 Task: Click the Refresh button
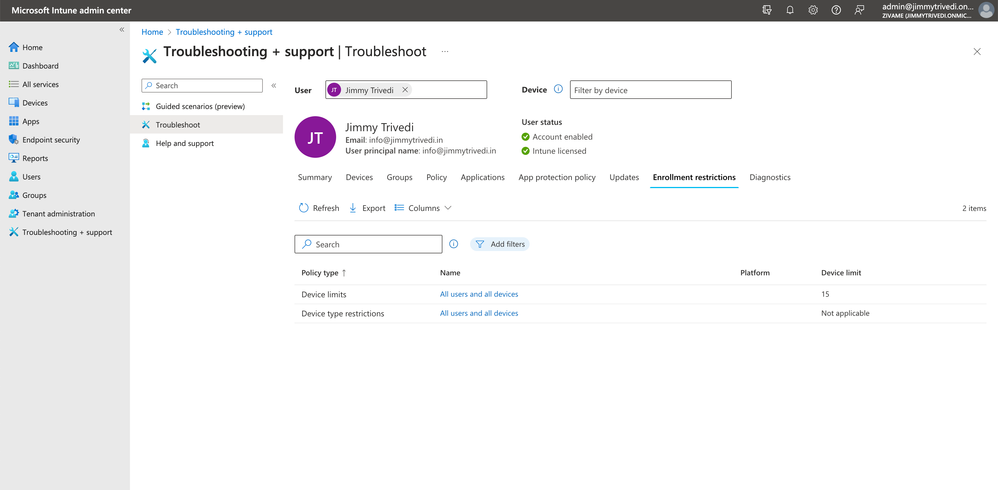pyautogui.click(x=319, y=208)
